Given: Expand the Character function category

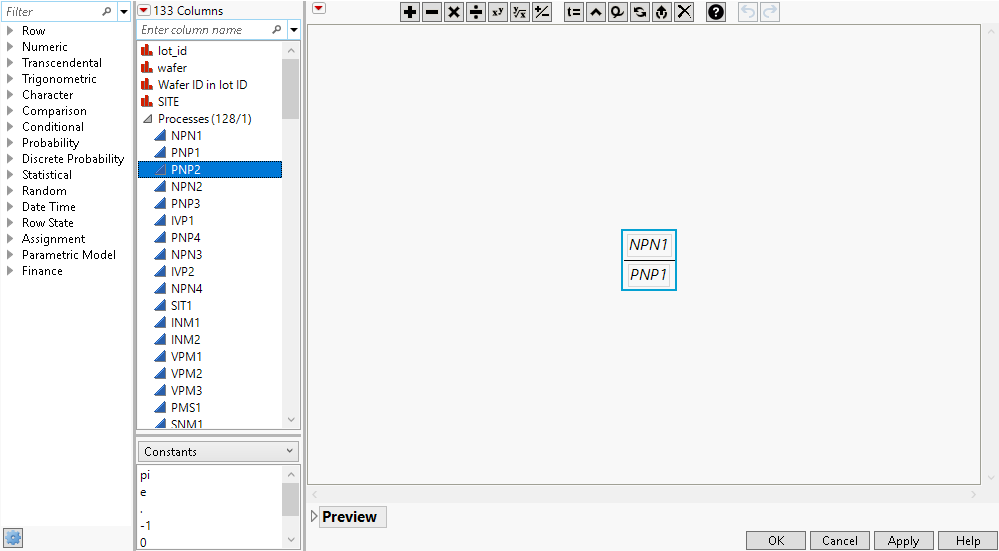Looking at the screenshot, I should (10, 94).
